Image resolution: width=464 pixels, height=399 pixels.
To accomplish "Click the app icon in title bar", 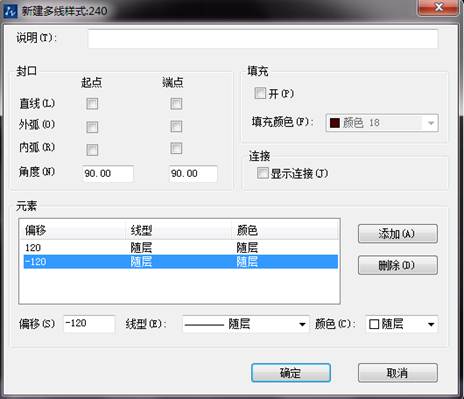I will pyautogui.click(x=10, y=11).
